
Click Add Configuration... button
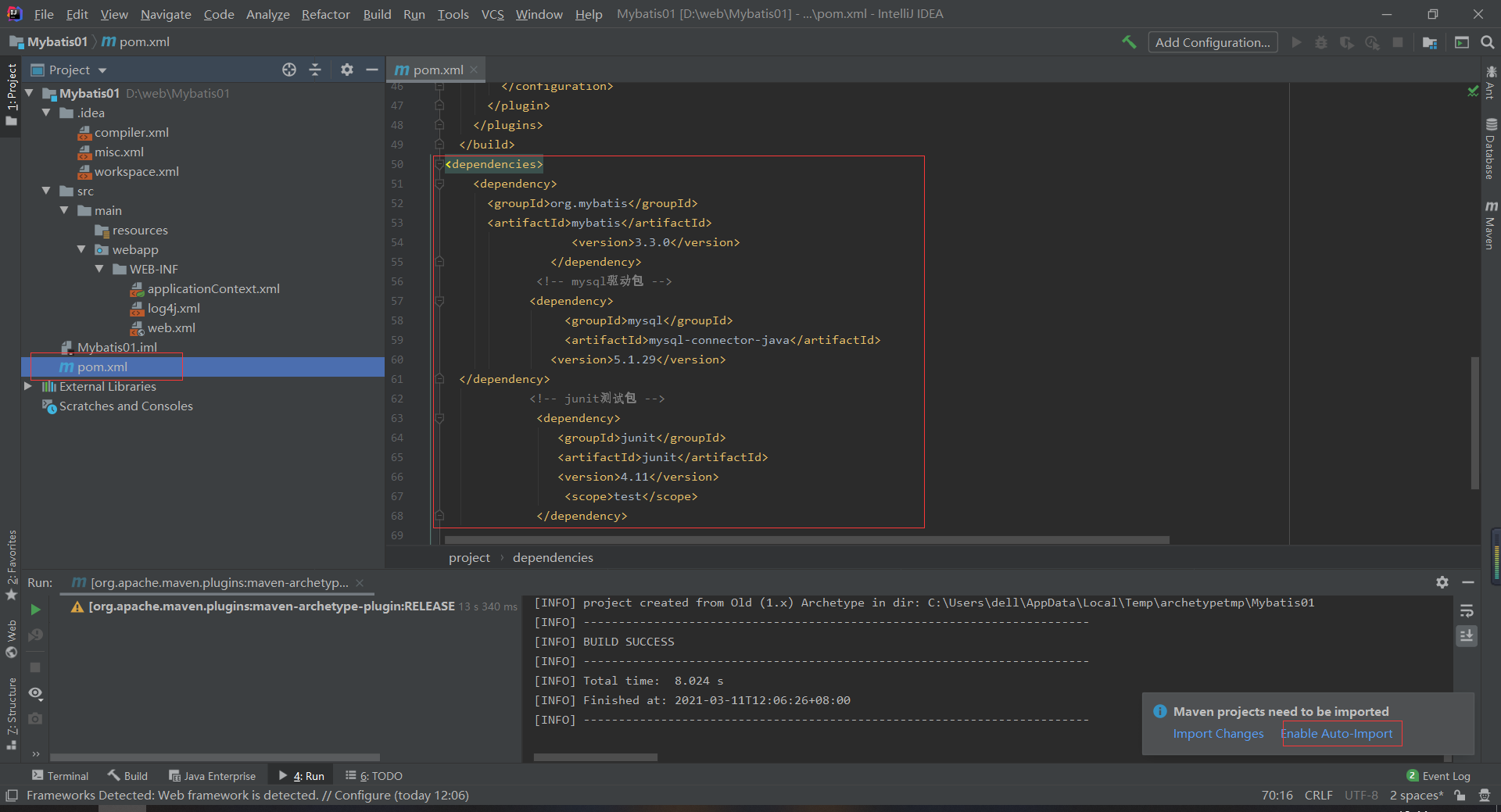click(1213, 42)
